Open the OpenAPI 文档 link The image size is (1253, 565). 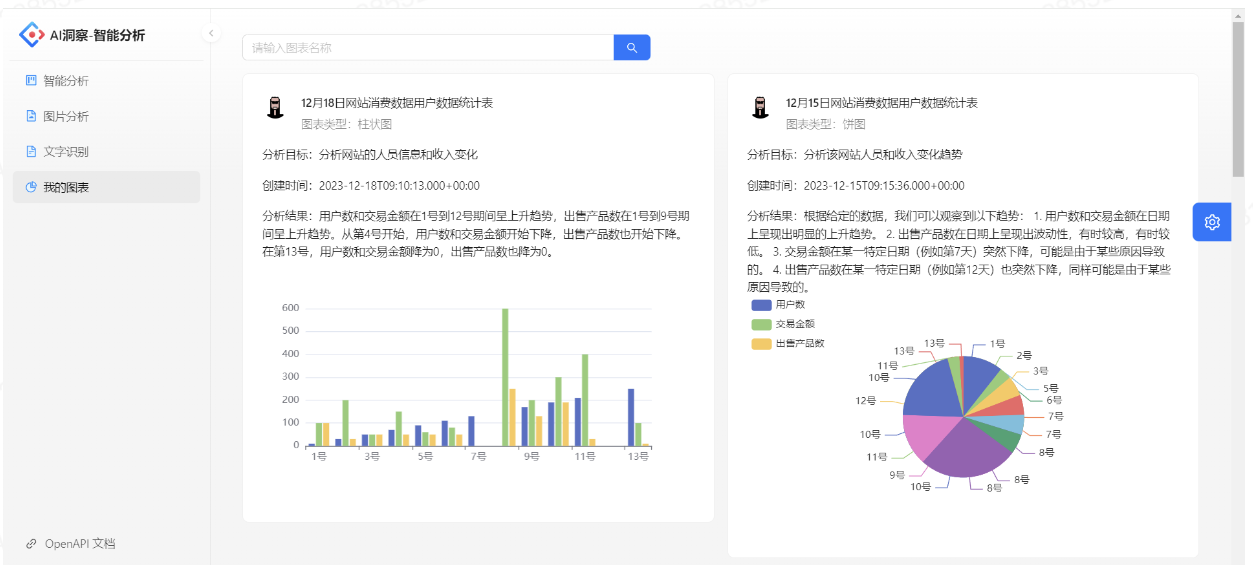80,544
